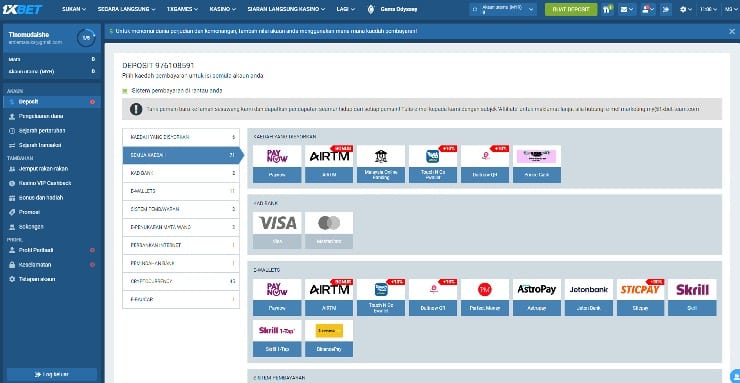Screen dimensions: 740x383
Task: Select the E-WALLETS category tab
Action: pyautogui.click(x=181, y=192)
